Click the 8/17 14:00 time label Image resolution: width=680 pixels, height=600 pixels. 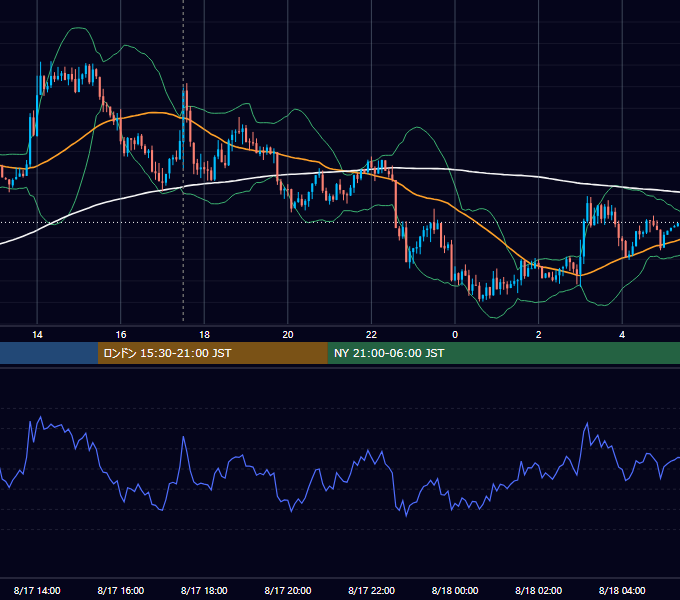(x=37, y=590)
